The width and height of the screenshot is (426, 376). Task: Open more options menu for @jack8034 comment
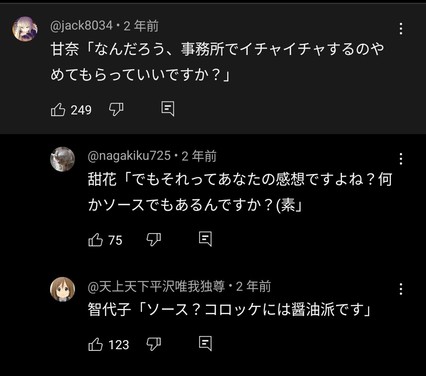pos(401,29)
